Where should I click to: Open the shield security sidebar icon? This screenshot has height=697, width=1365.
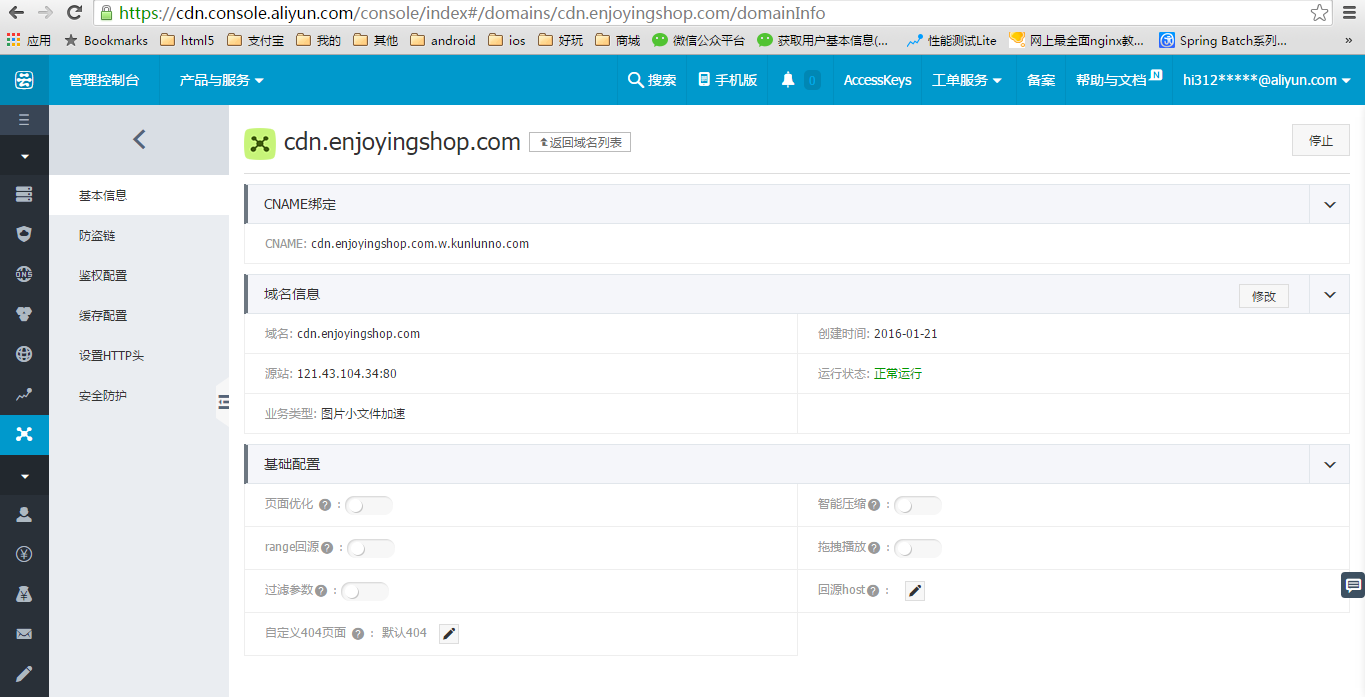coord(24,233)
